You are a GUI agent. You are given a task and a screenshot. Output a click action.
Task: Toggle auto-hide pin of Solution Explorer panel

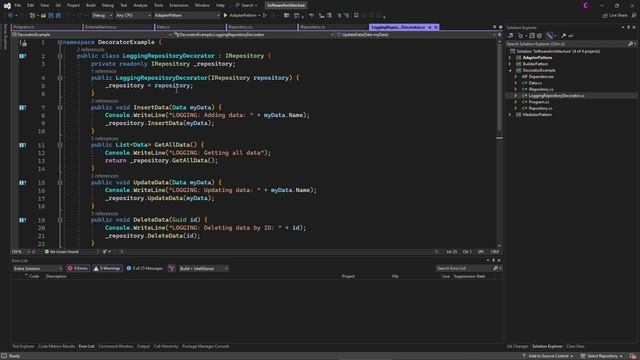pos(629,27)
